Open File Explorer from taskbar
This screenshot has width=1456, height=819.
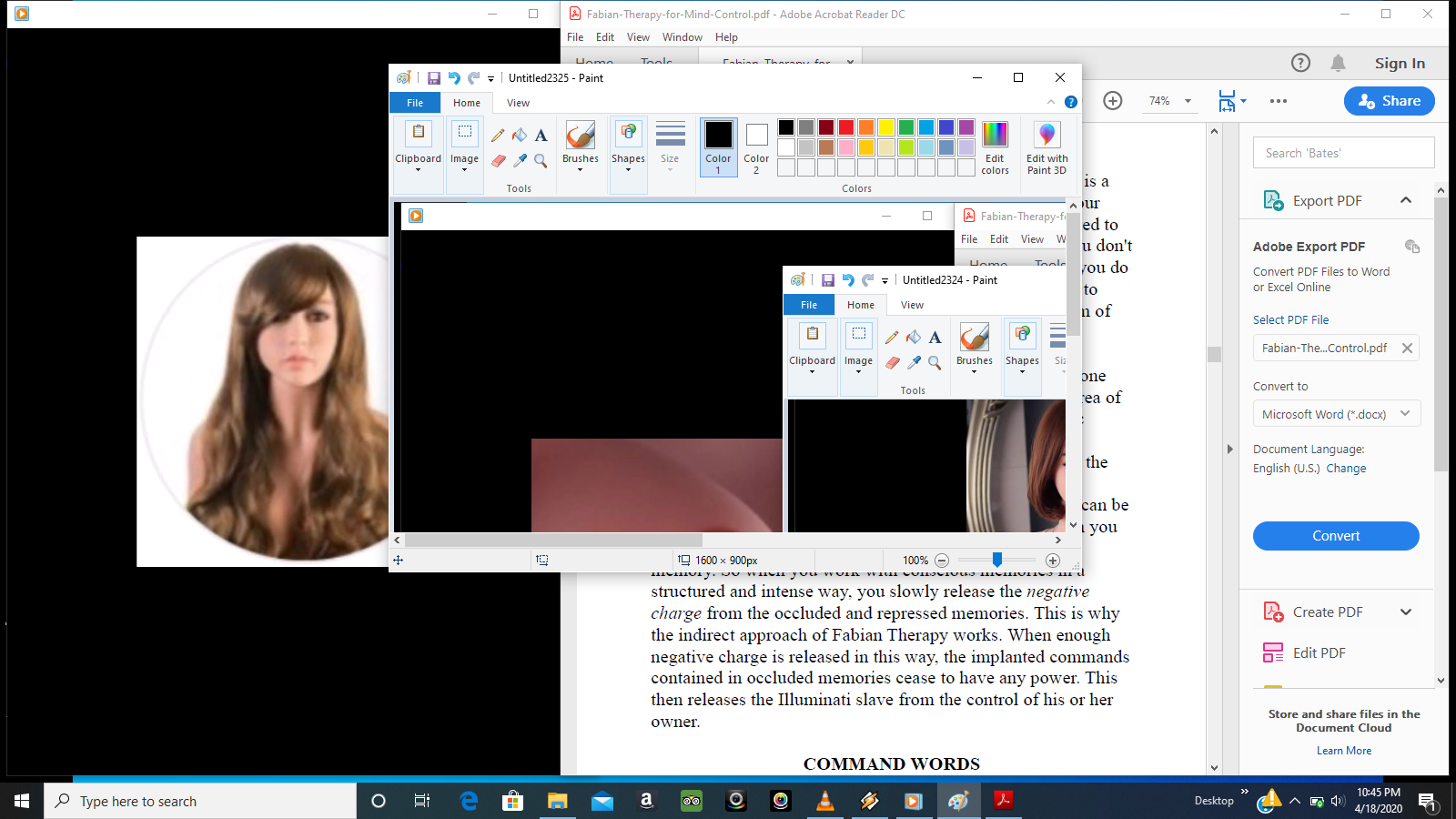[557, 801]
